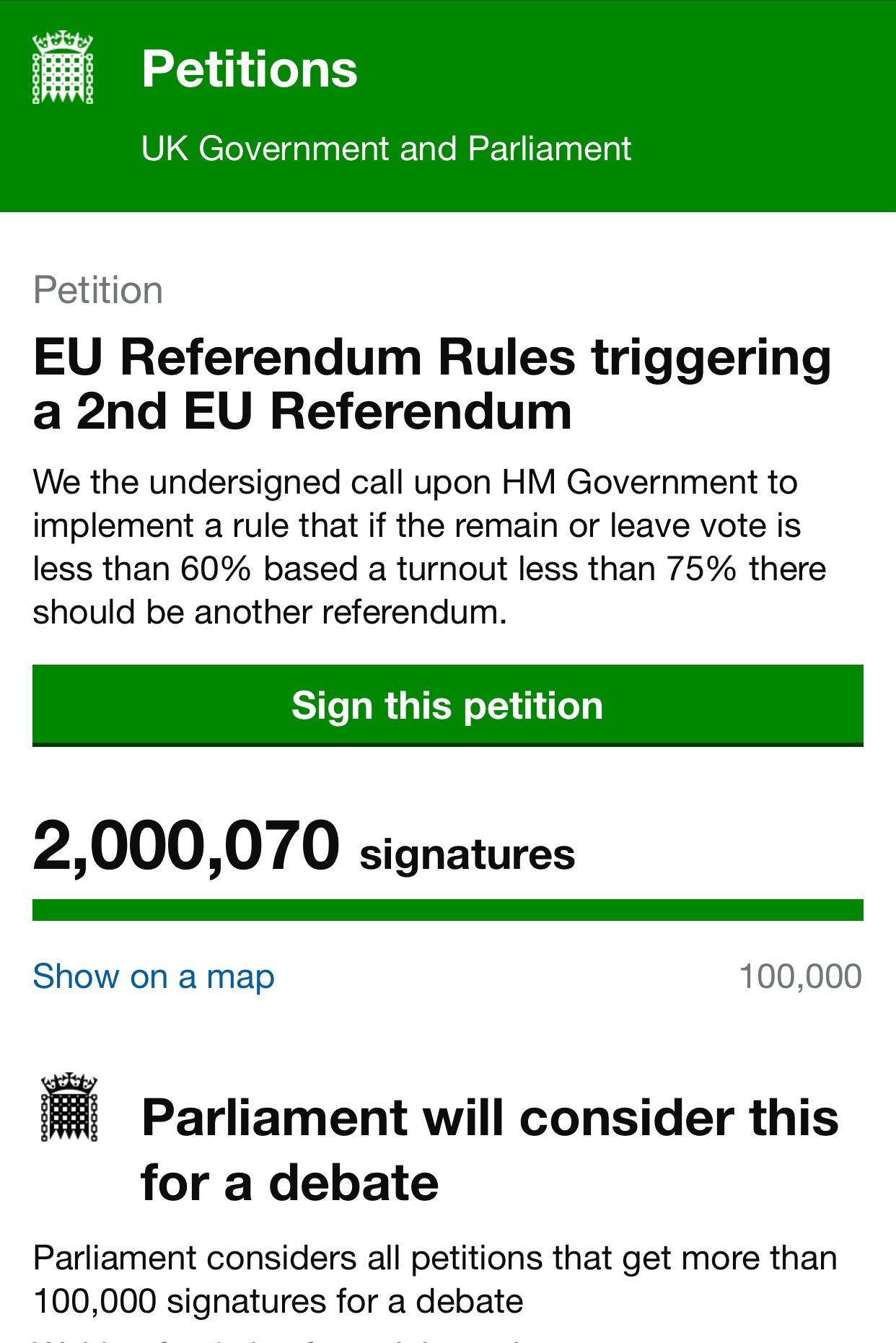This screenshot has width=896, height=1343.
Task: Click the EU Referendum Rules triggering title line
Action: click(432, 359)
